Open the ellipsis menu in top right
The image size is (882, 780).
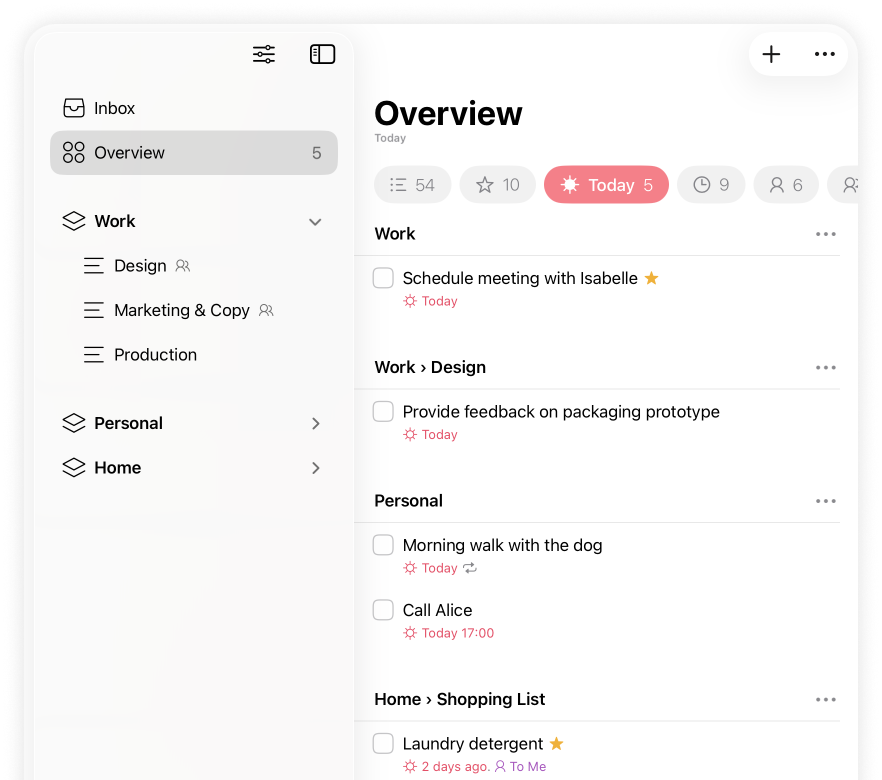tap(824, 54)
